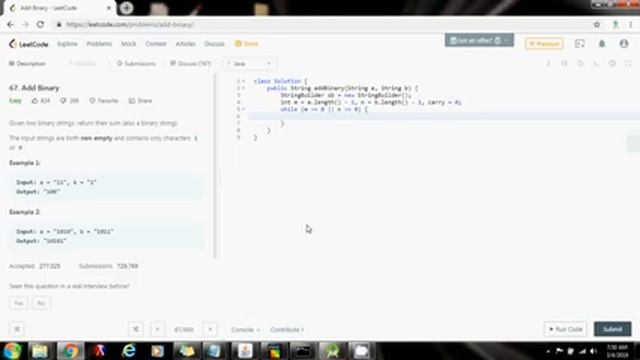This screenshot has height=360, width=640.
Task: Reset code to default with the reset icon
Action: coord(580,64)
